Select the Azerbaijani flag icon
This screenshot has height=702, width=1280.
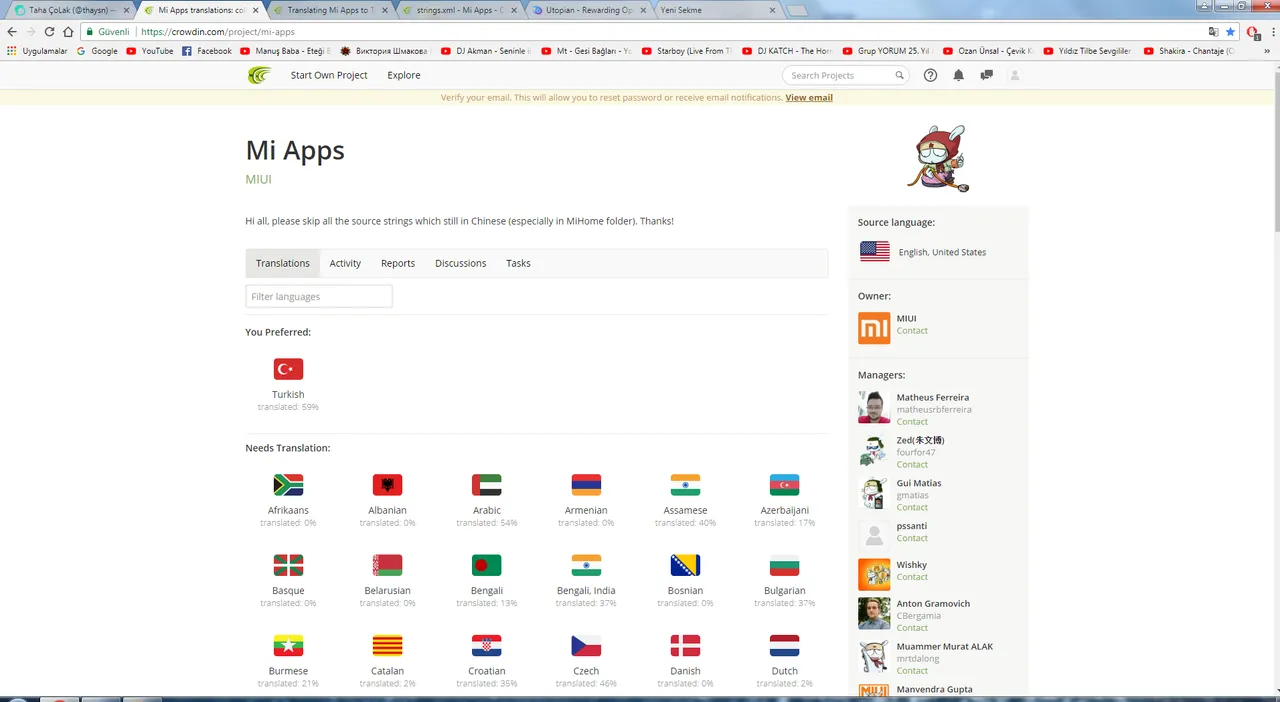(784, 485)
